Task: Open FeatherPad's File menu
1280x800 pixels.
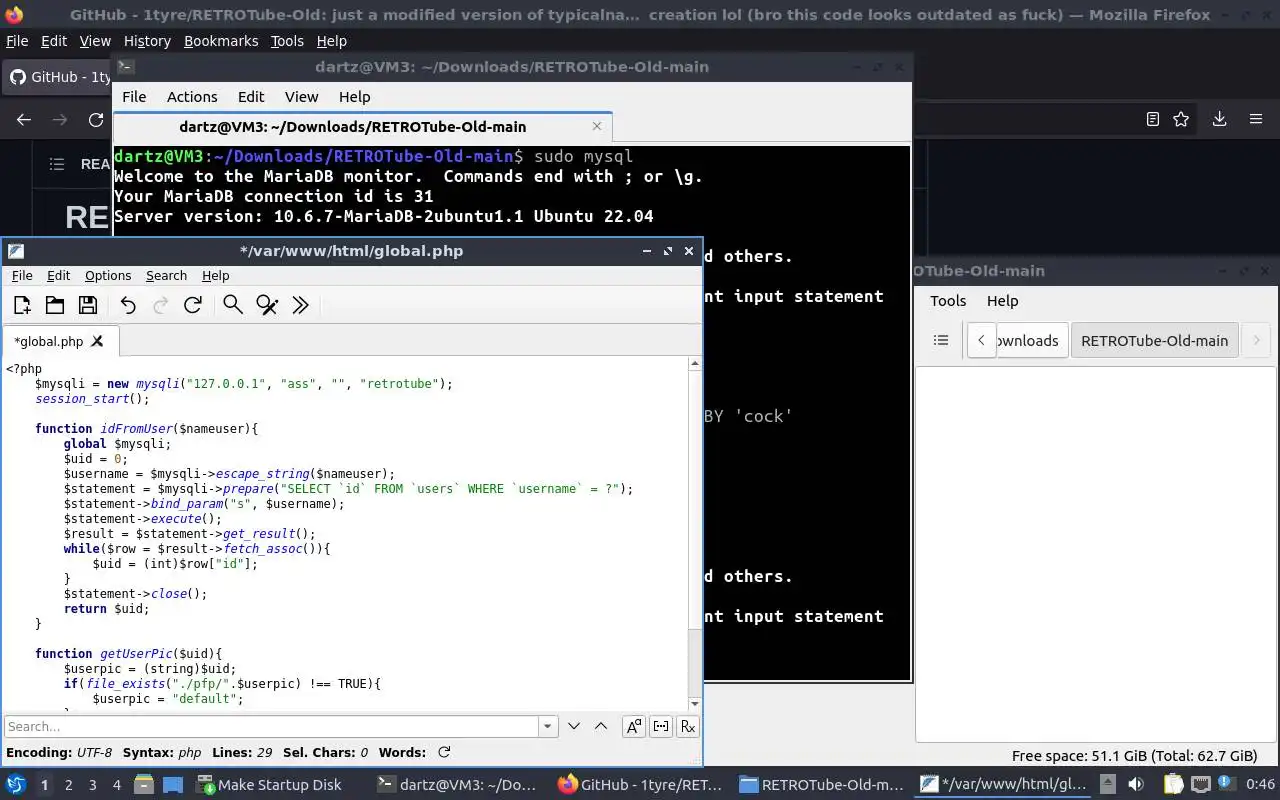Action: click(x=22, y=275)
